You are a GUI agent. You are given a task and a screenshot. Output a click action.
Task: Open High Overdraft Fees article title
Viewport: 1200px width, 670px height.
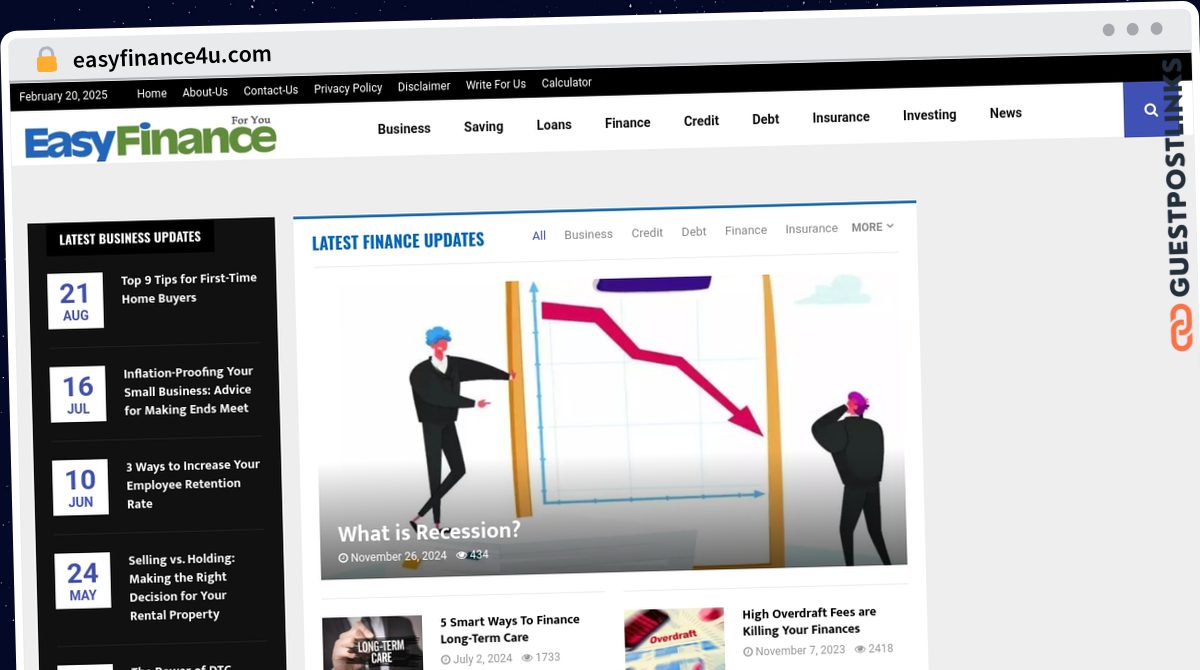coord(809,621)
